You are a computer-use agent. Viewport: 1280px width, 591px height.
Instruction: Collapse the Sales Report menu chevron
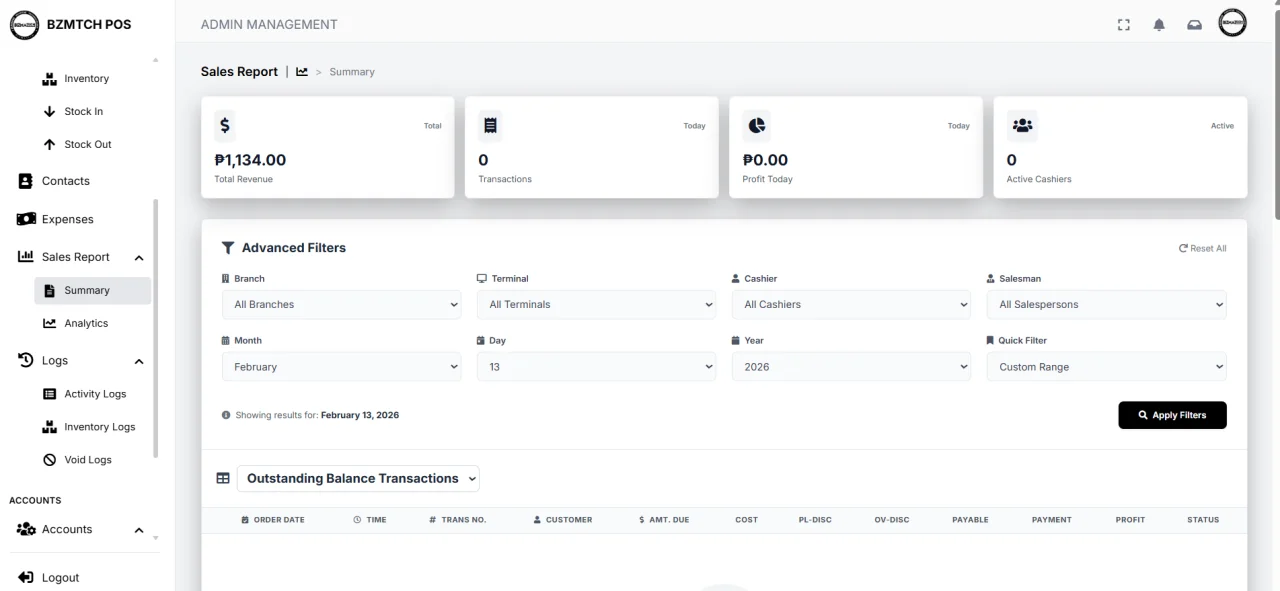[139, 258]
